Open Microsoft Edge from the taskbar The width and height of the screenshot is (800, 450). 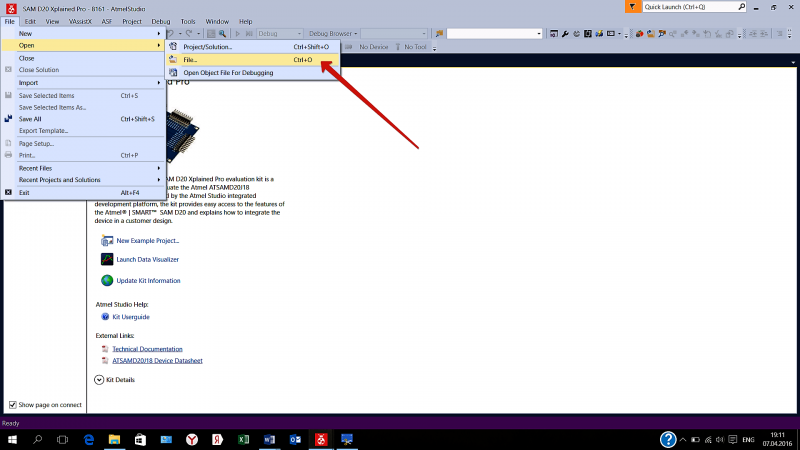89,439
